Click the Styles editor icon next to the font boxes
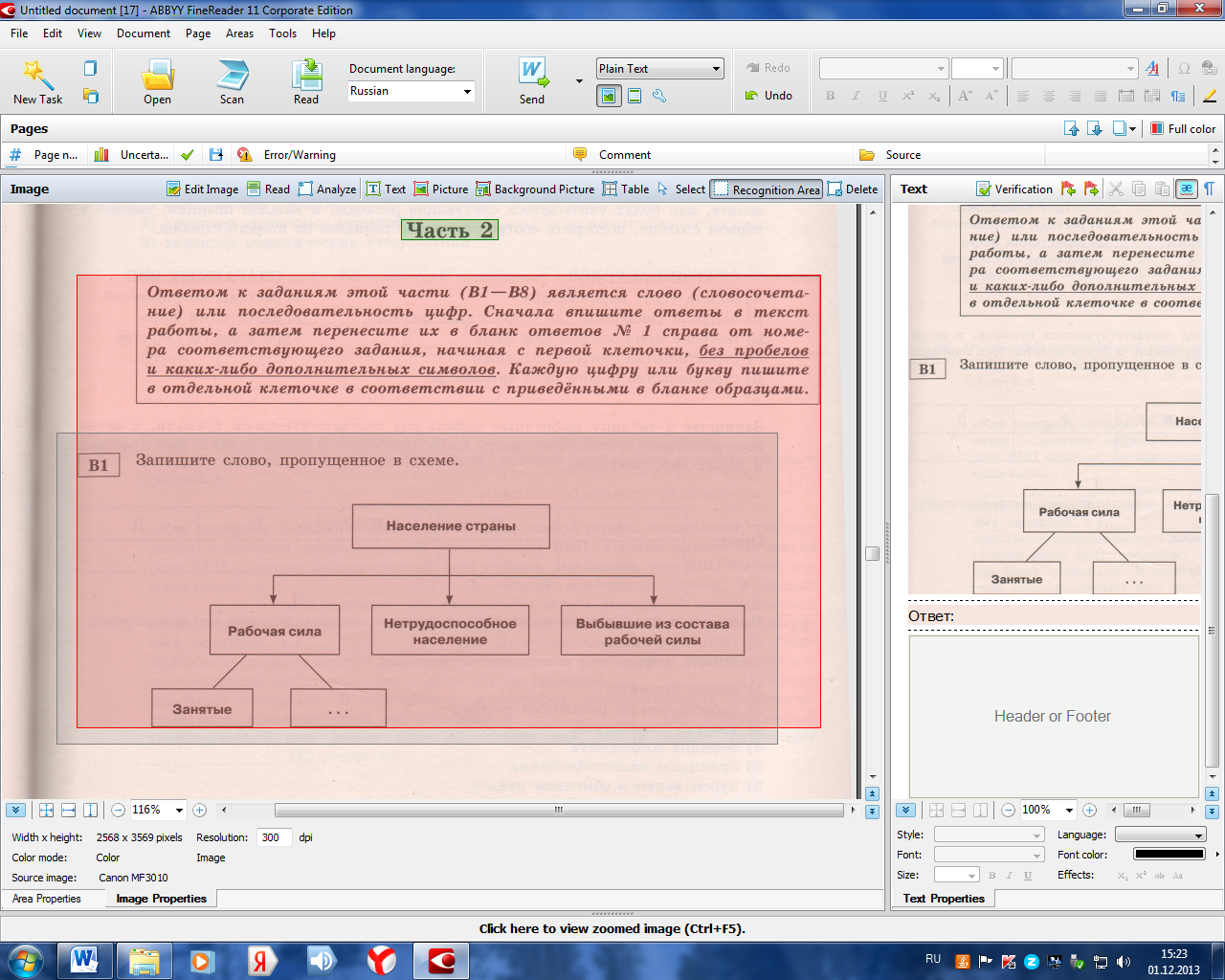The image size is (1225, 980). pyautogui.click(x=1152, y=69)
